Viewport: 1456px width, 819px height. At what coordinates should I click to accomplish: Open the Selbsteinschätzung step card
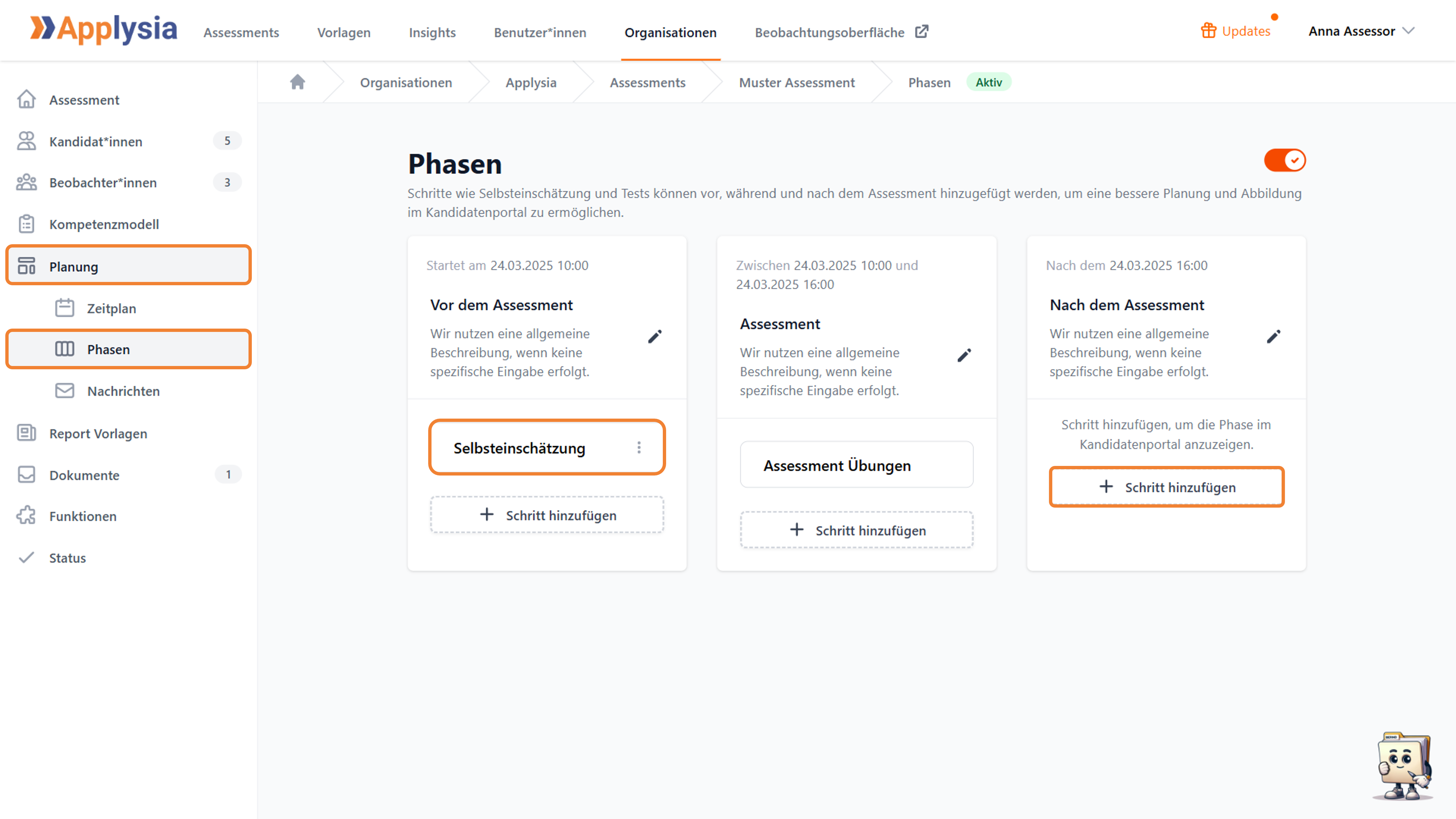547,448
